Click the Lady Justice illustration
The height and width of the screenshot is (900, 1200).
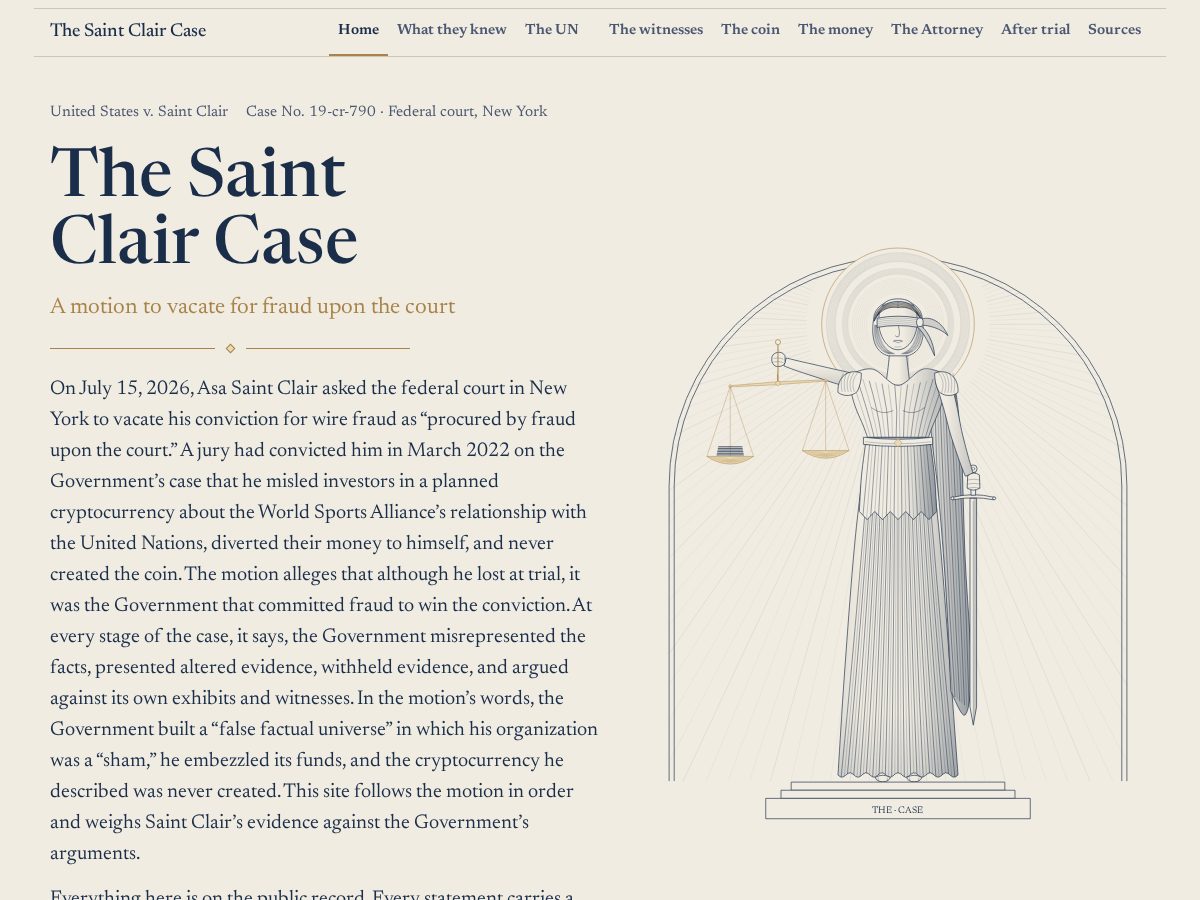(x=898, y=533)
